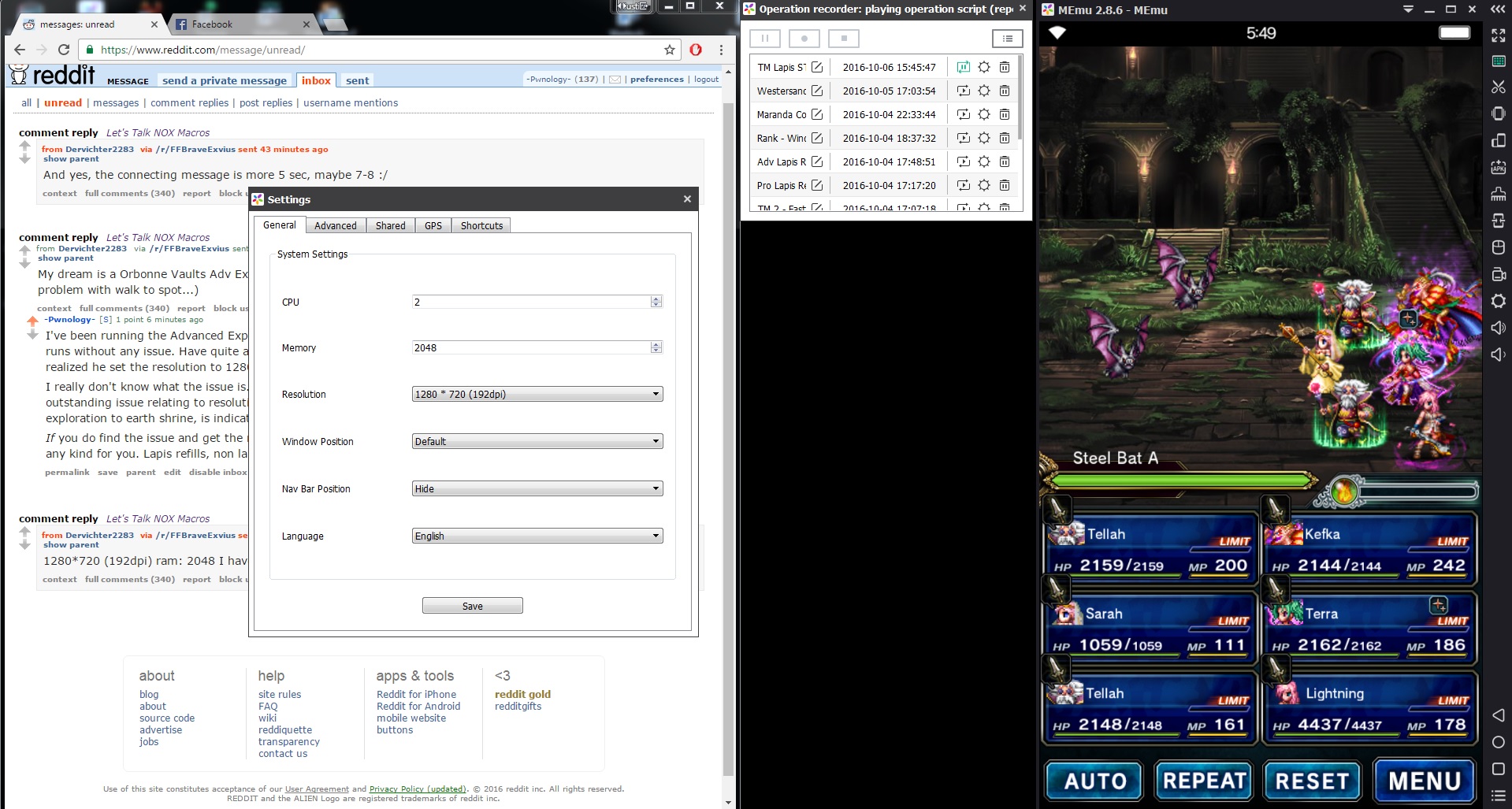Open the Language dropdown
The width and height of the screenshot is (1512, 809).
[537, 536]
